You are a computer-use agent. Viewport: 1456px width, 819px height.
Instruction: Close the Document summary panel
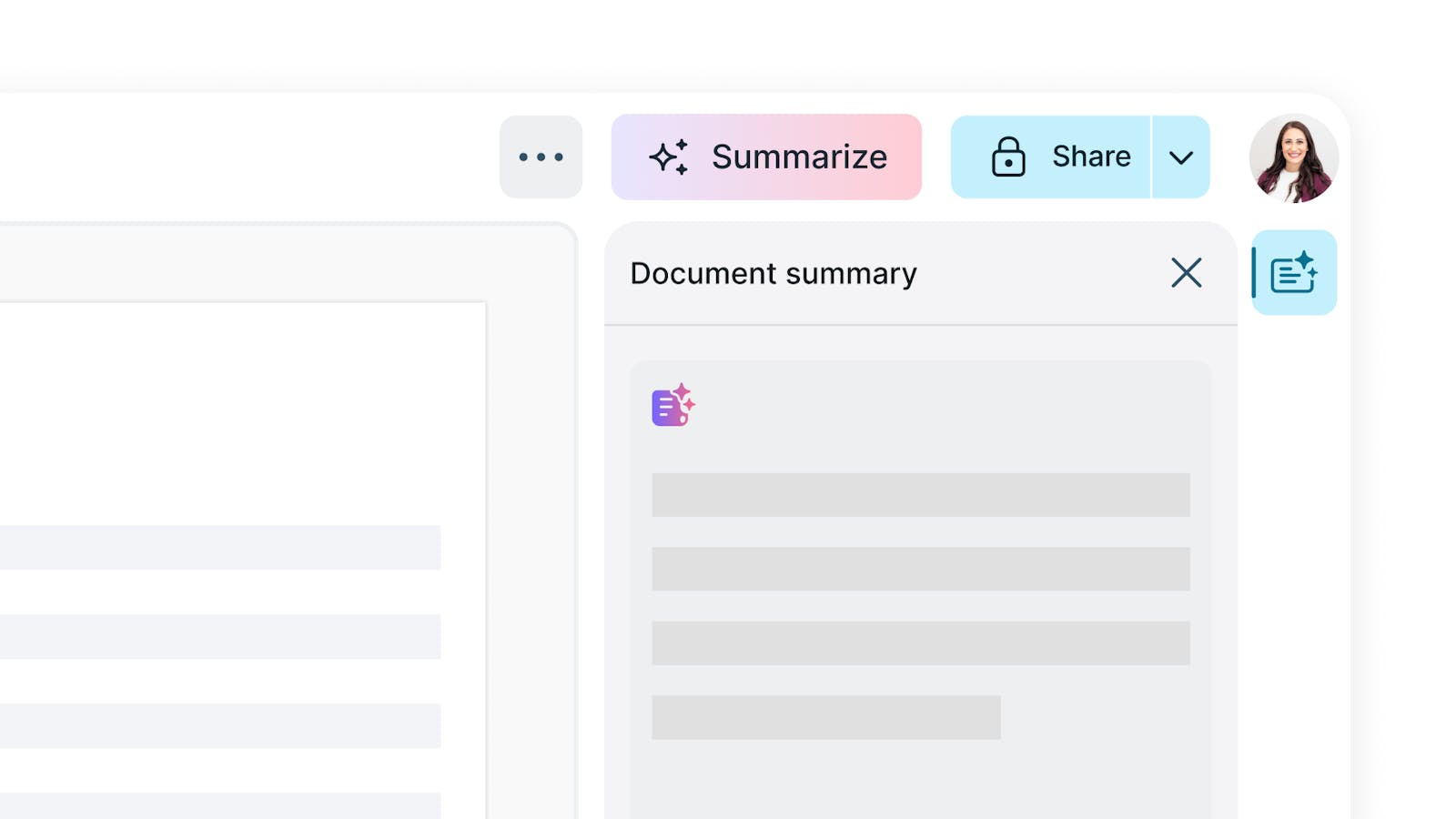coord(1186,273)
